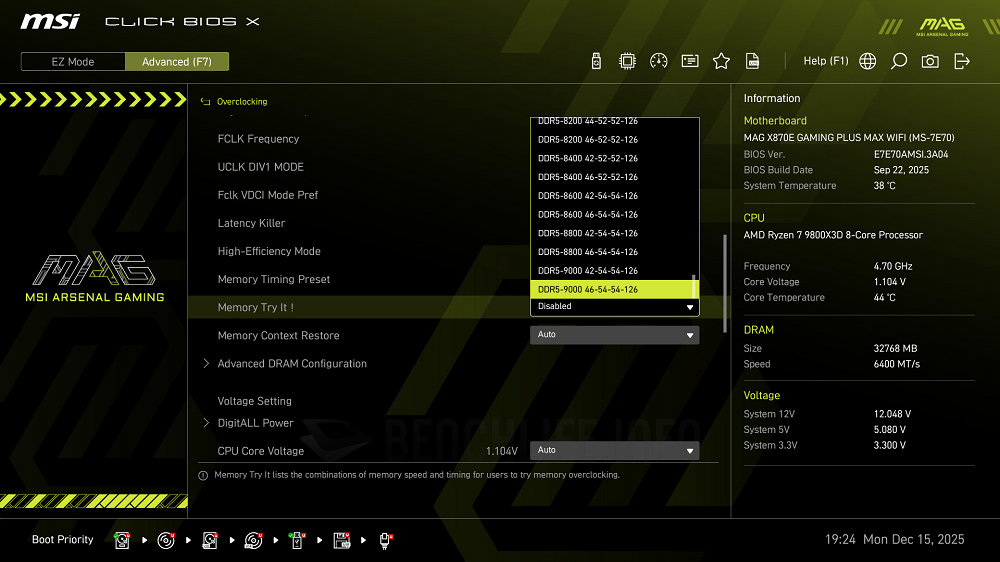The image size is (1000, 562).
Task: Open the CPU Core Voltage Auto dropdown
Action: 614,450
